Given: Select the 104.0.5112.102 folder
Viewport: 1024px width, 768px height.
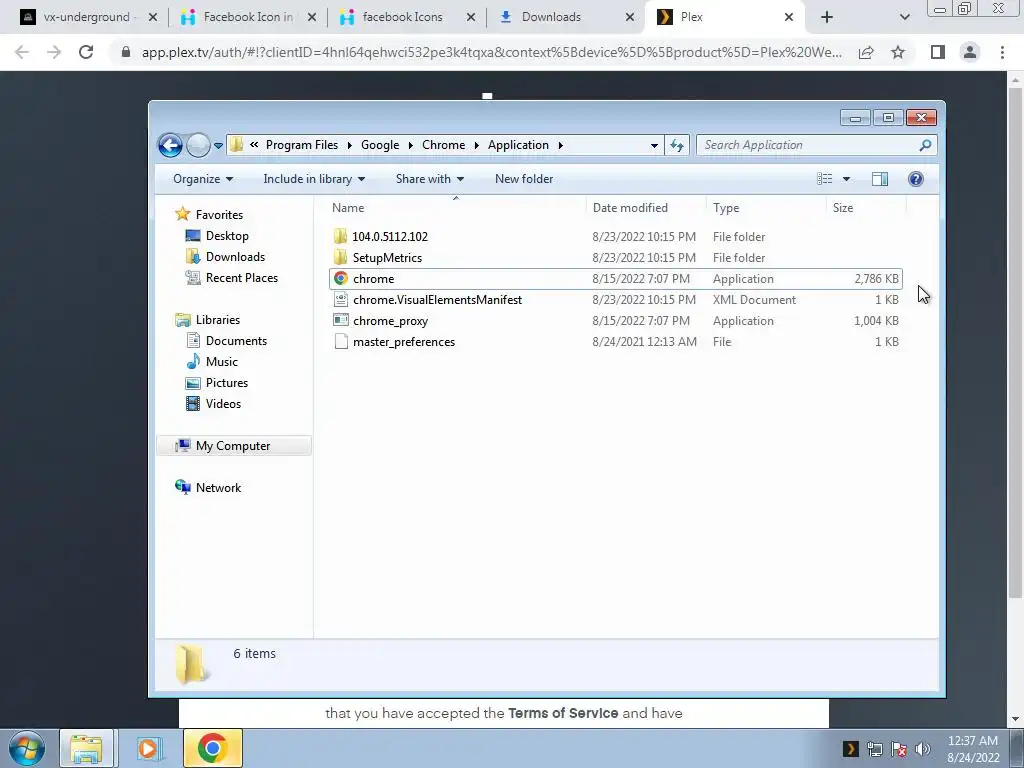Looking at the screenshot, I should (616, 236).
